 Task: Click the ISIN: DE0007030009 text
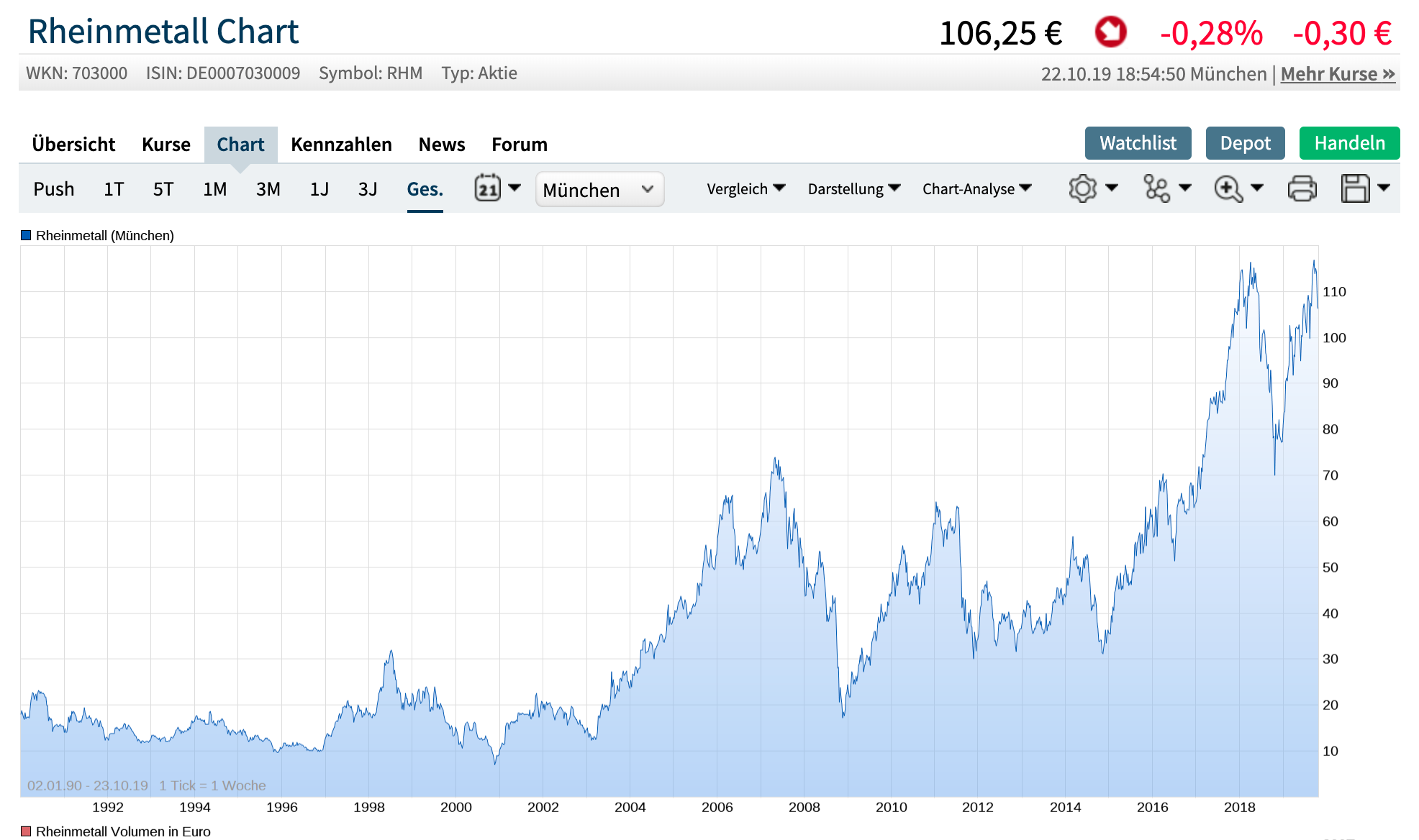223,73
